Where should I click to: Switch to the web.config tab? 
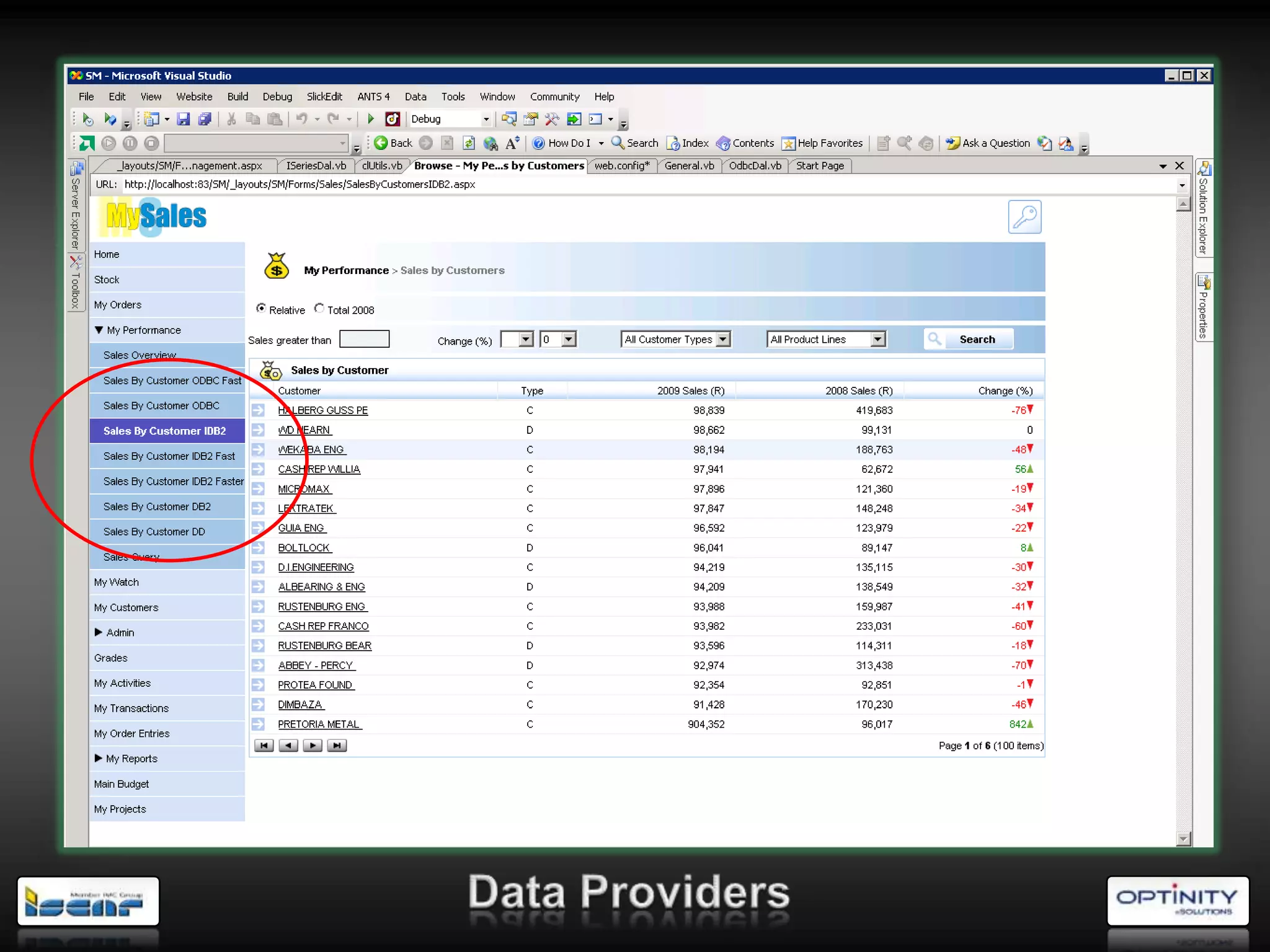pos(622,165)
